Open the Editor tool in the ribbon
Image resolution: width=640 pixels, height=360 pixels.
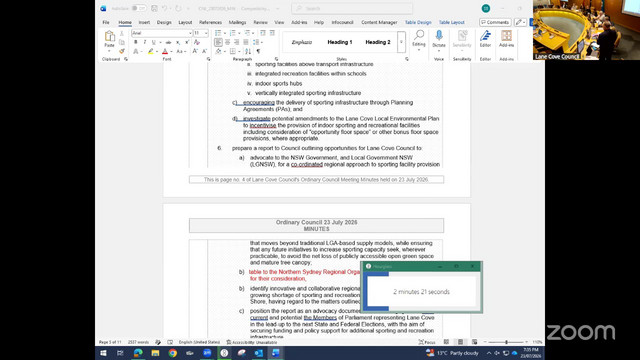(x=485, y=39)
